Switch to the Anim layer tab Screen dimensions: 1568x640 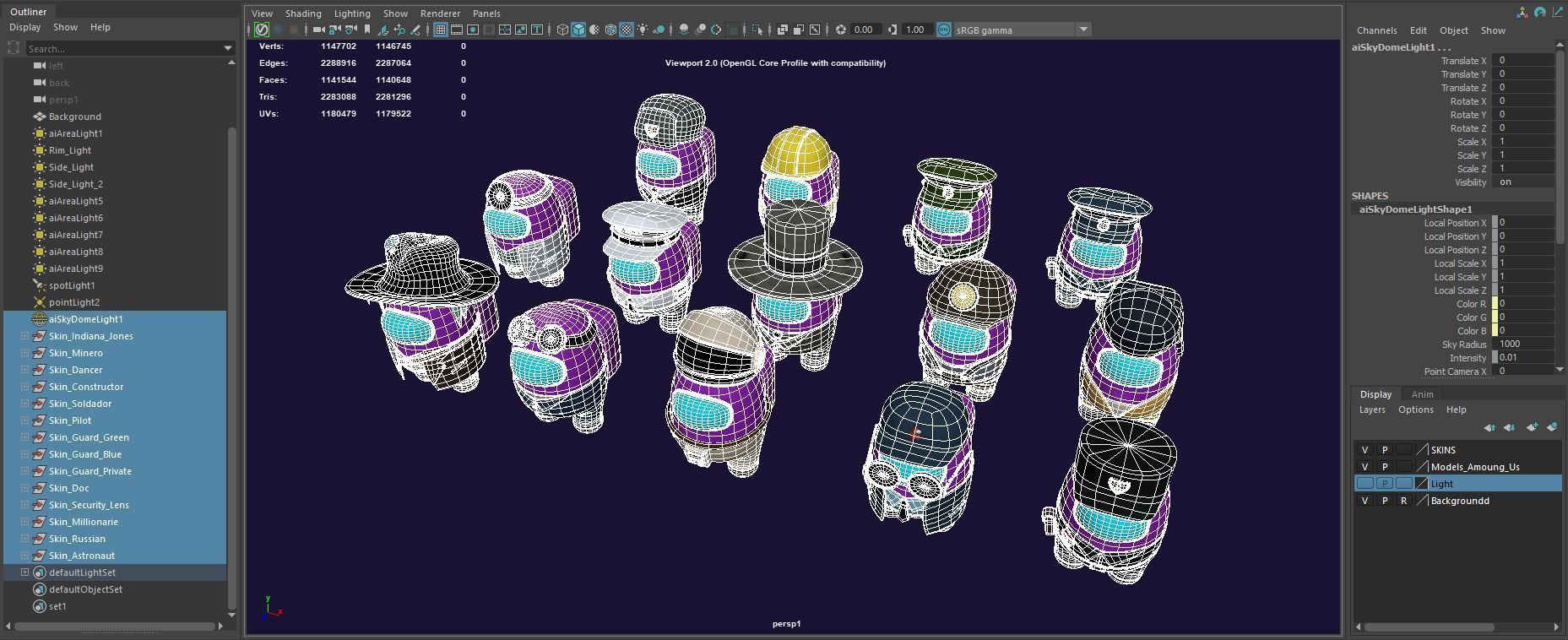pyautogui.click(x=1422, y=394)
